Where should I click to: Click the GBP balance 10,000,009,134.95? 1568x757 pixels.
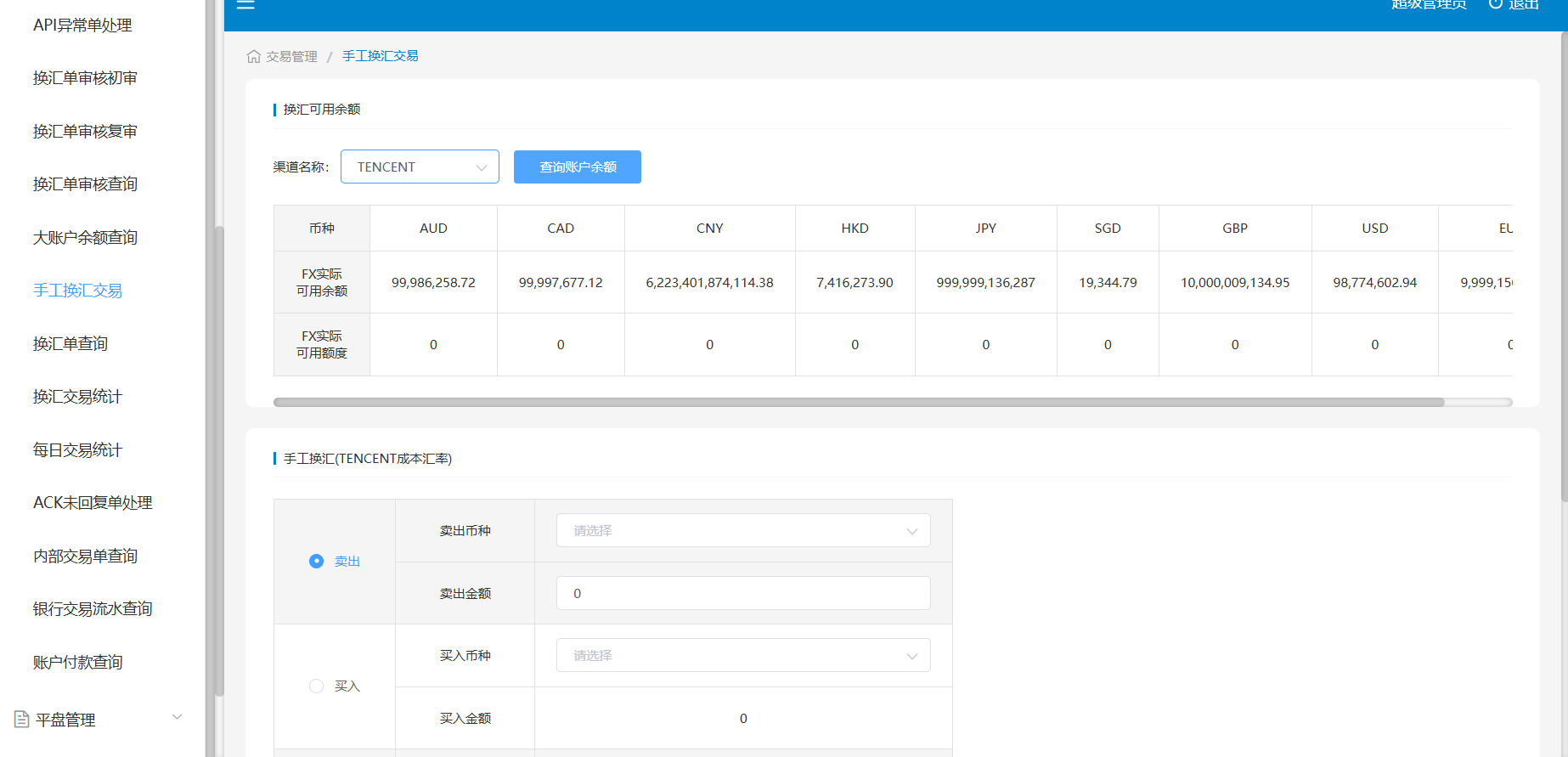click(1235, 283)
